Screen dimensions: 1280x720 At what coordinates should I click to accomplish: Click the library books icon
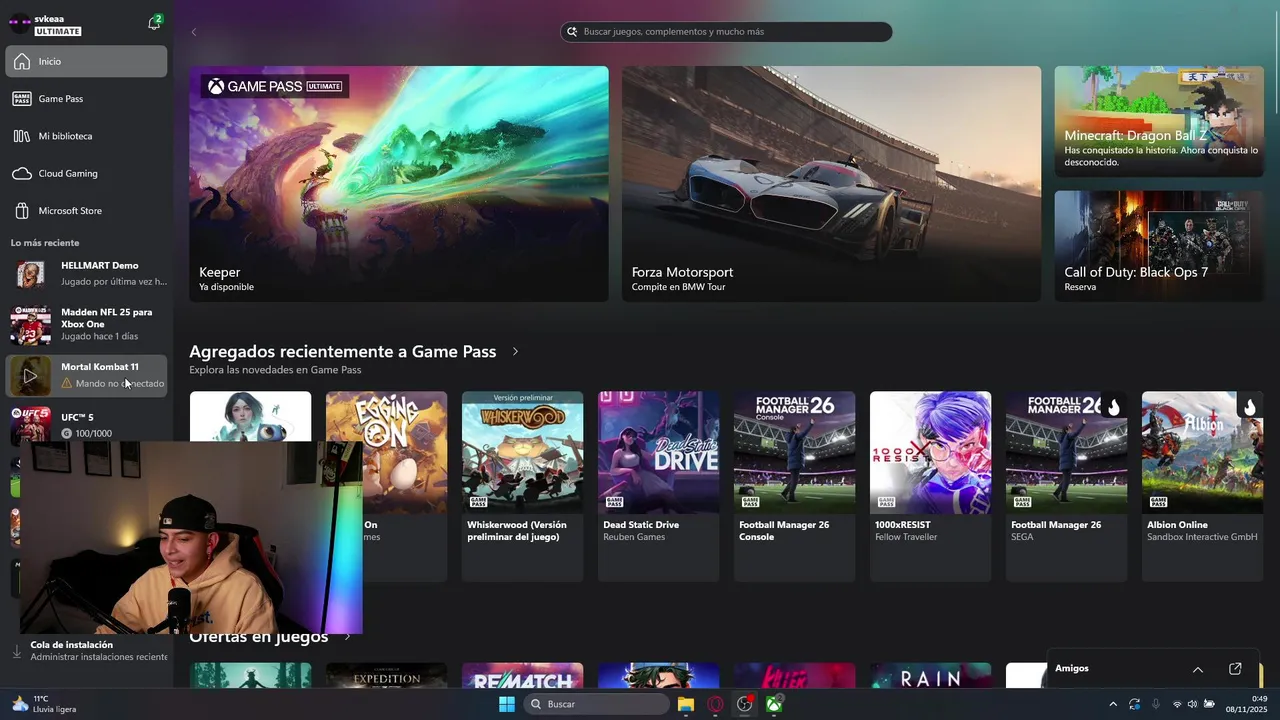click(x=22, y=136)
